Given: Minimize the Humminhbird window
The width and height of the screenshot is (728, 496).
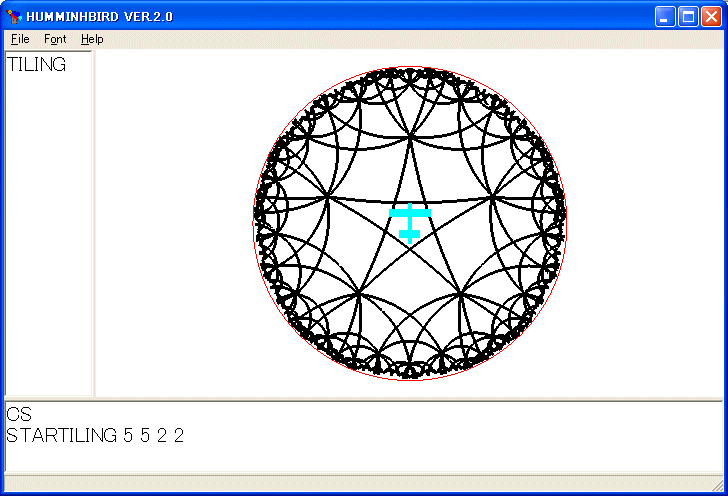Looking at the screenshot, I should (x=665, y=17).
